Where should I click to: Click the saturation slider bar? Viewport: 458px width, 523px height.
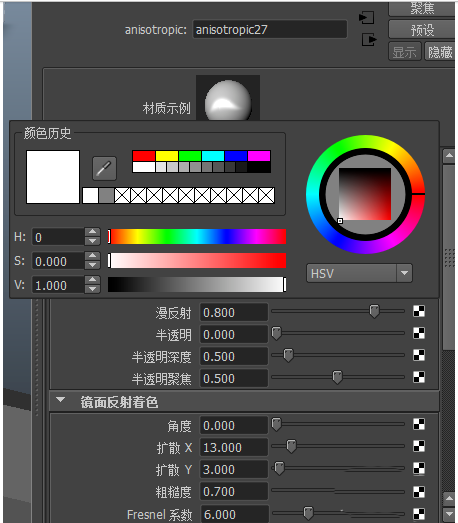(x=197, y=260)
